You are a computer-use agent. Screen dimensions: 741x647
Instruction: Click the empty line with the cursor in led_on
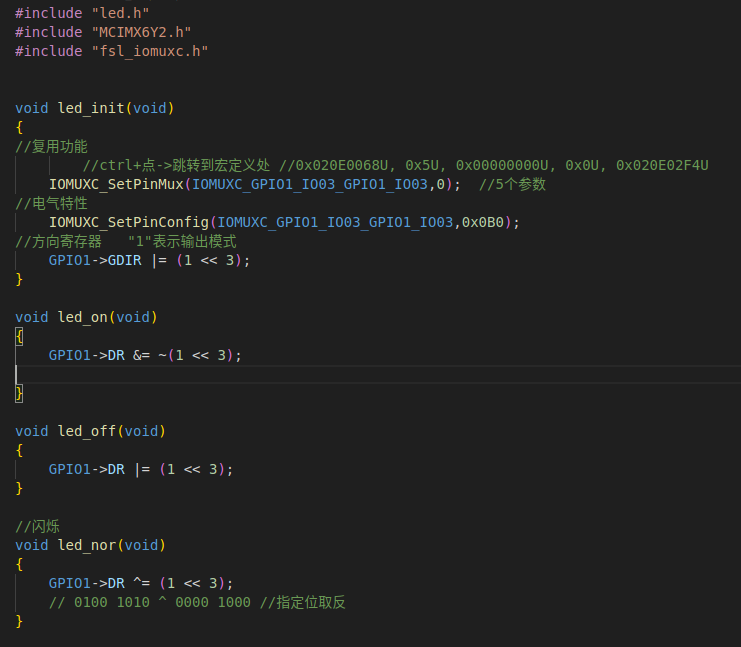(378, 374)
